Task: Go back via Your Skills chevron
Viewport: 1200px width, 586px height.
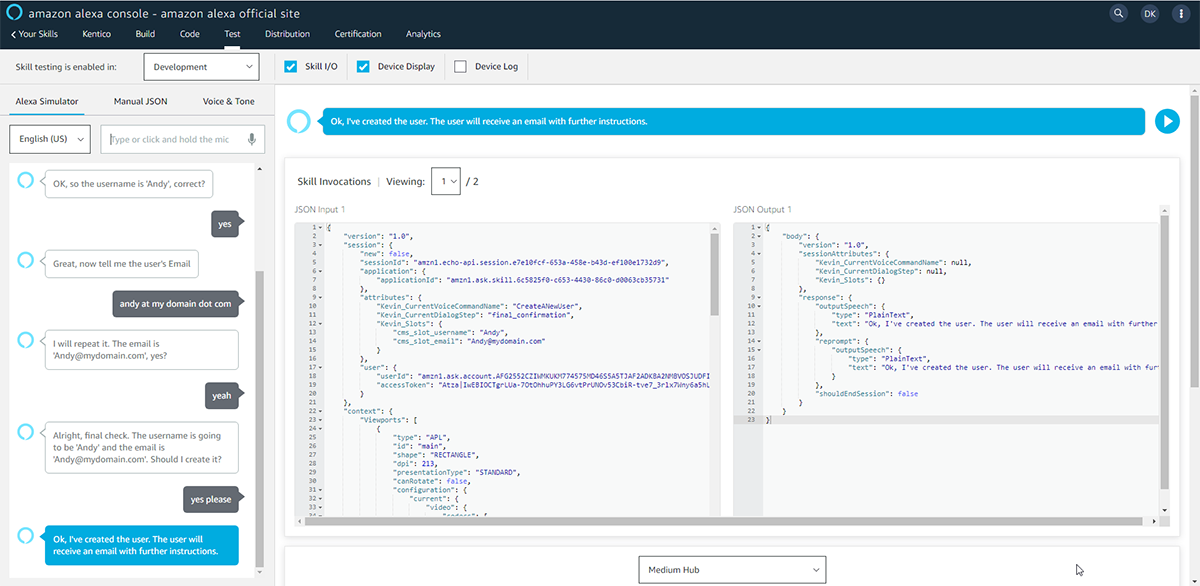Action: tap(34, 34)
